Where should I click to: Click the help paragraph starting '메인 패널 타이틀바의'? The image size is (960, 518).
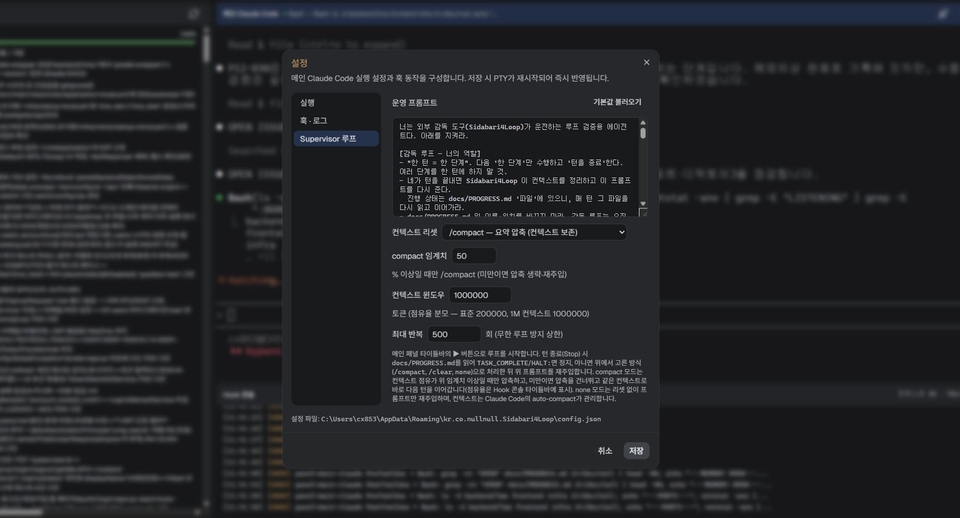tap(519, 376)
